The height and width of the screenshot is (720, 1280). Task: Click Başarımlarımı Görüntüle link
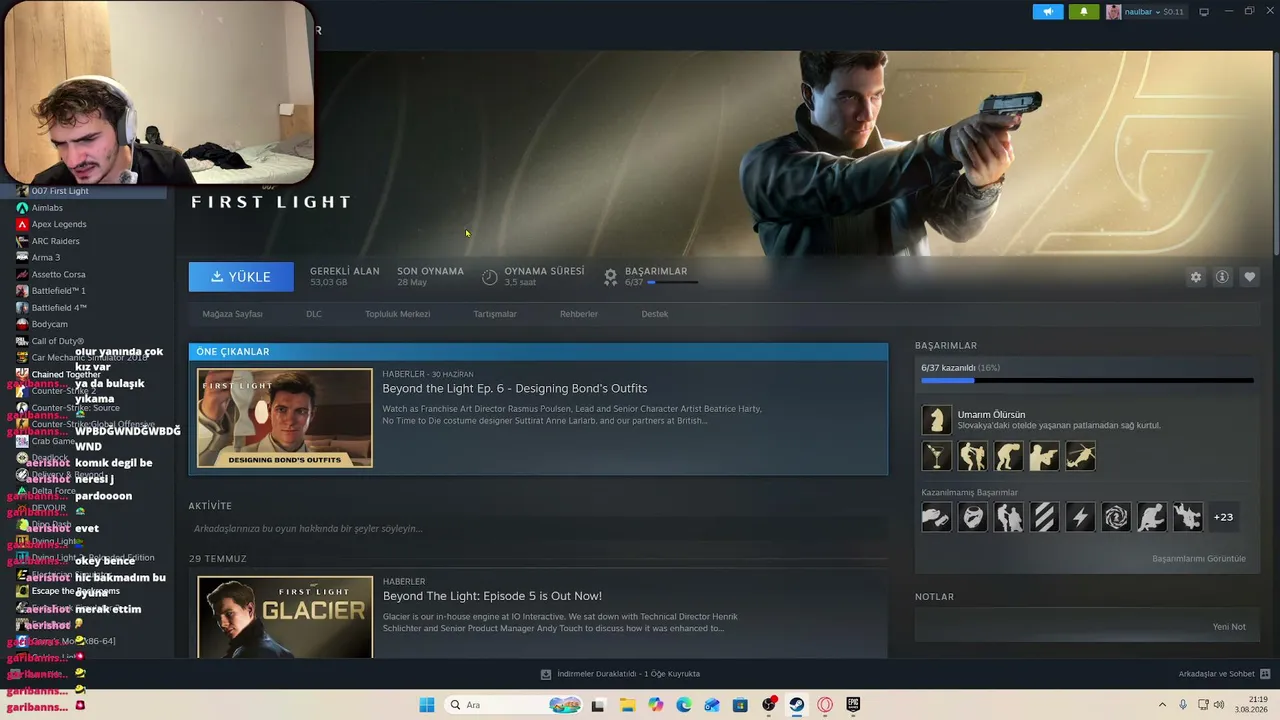(1199, 558)
